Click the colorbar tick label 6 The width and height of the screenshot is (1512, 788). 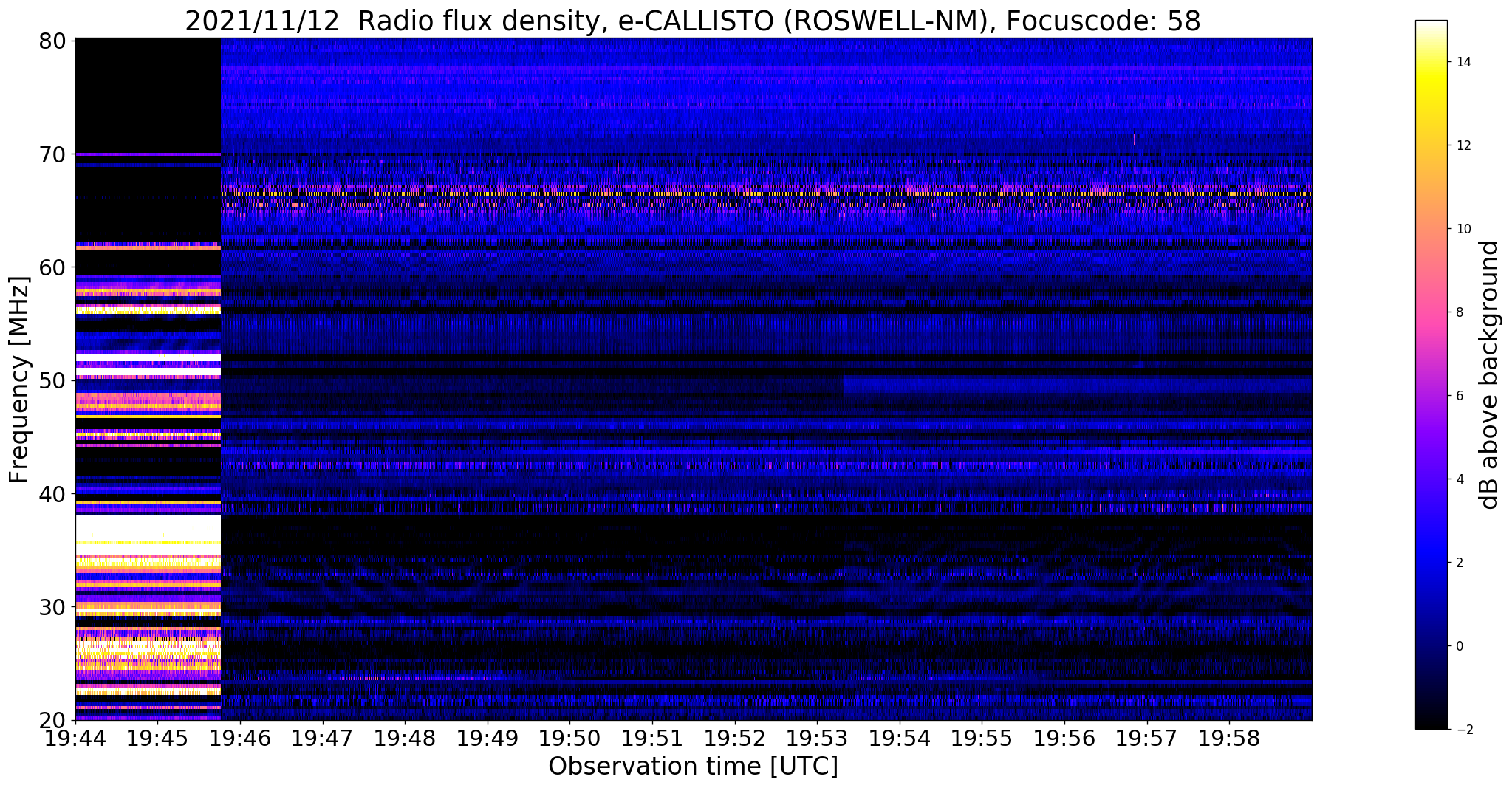(1459, 396)
